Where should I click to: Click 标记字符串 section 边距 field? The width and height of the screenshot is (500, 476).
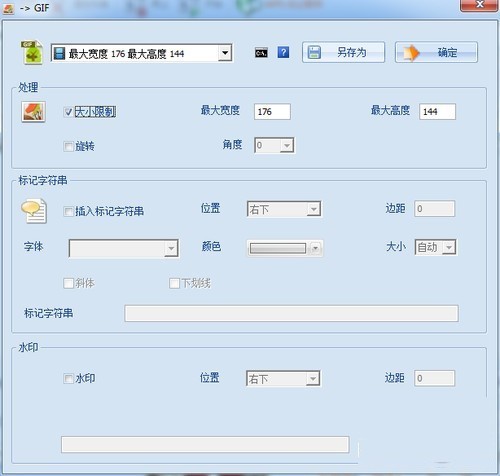click(x=434, y=209)
